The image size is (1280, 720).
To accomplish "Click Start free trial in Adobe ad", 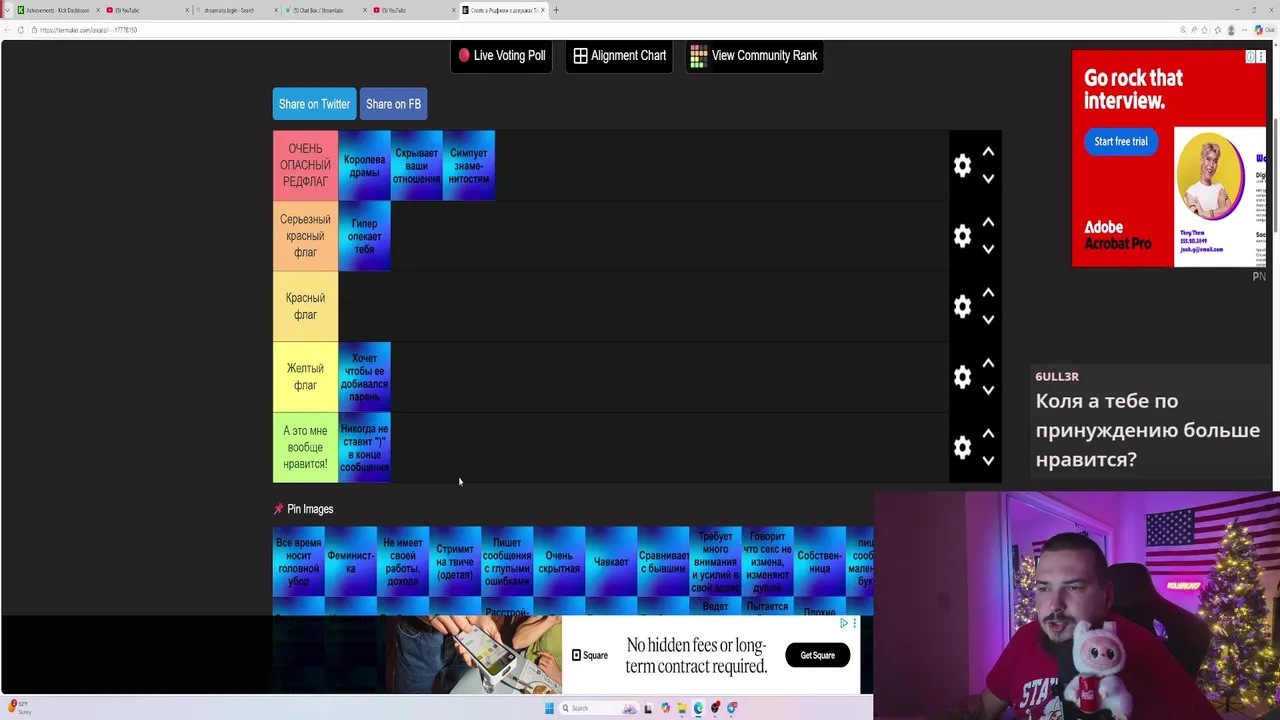I will [x=1120, y=141].
